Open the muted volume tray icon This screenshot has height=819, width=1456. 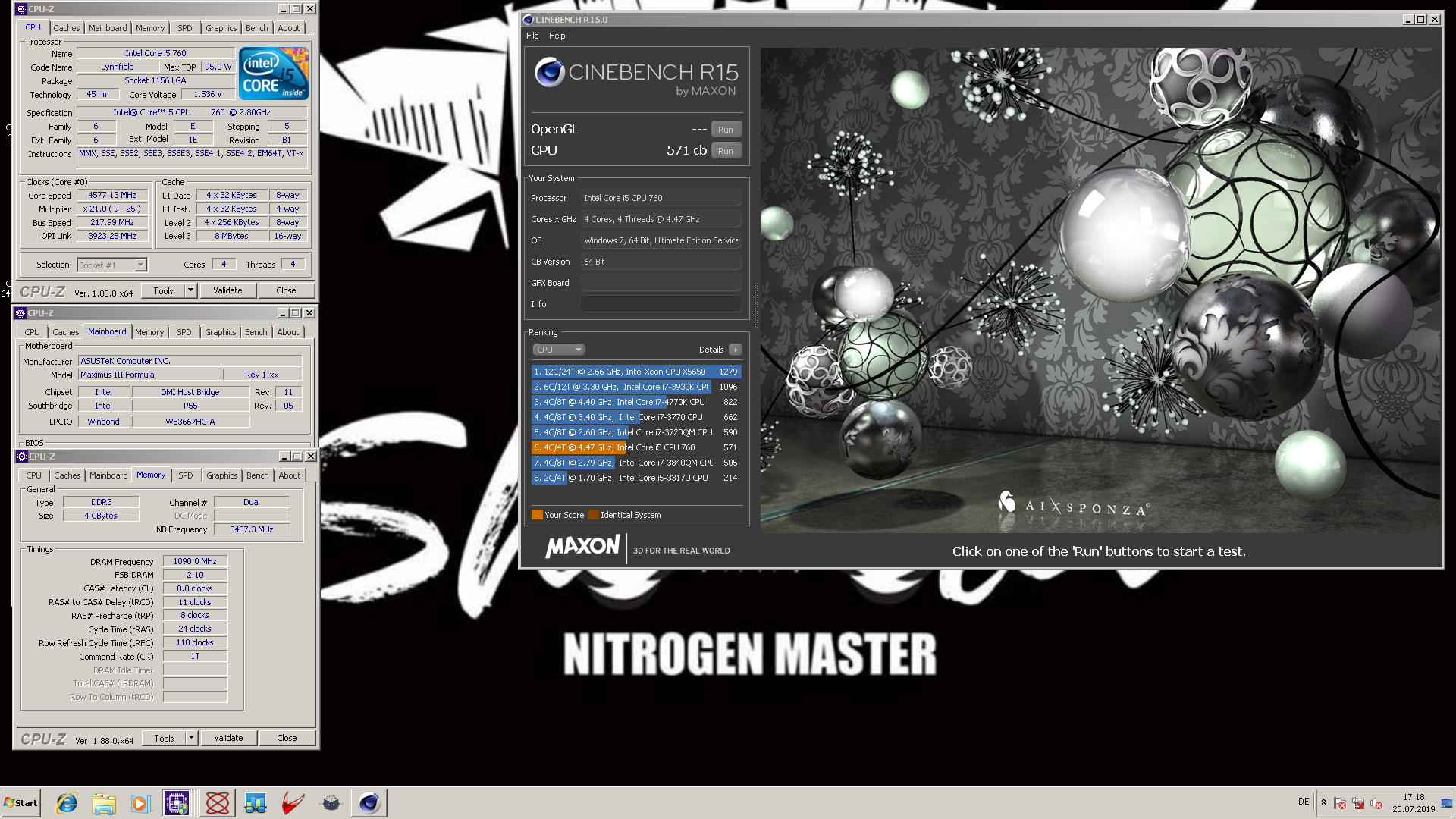point(1376,803)
